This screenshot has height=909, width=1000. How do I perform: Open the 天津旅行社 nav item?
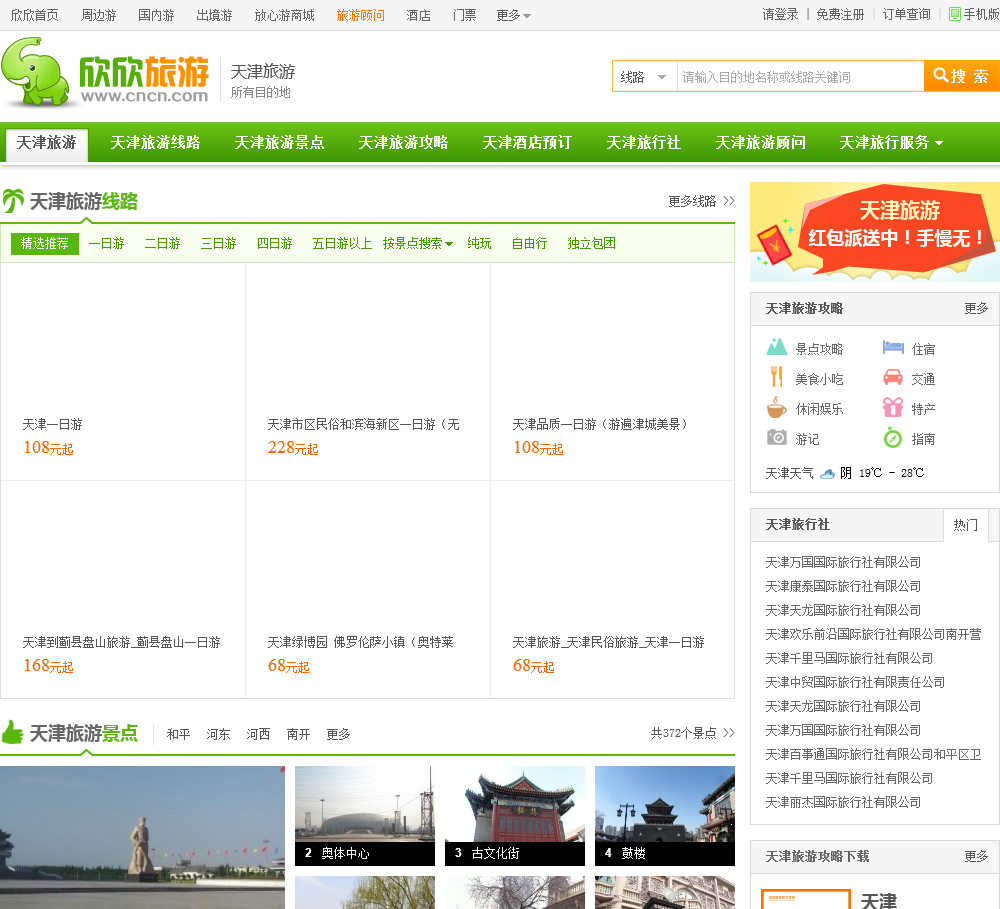(x=643, y=142)
